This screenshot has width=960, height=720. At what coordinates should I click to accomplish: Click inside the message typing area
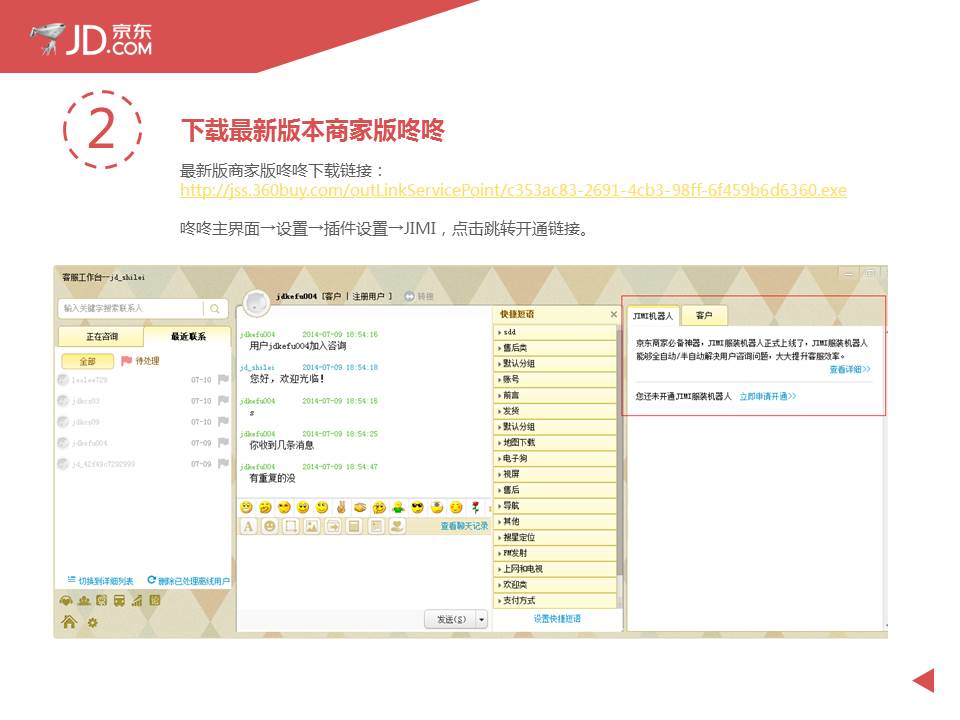click(x=364, y=572)
